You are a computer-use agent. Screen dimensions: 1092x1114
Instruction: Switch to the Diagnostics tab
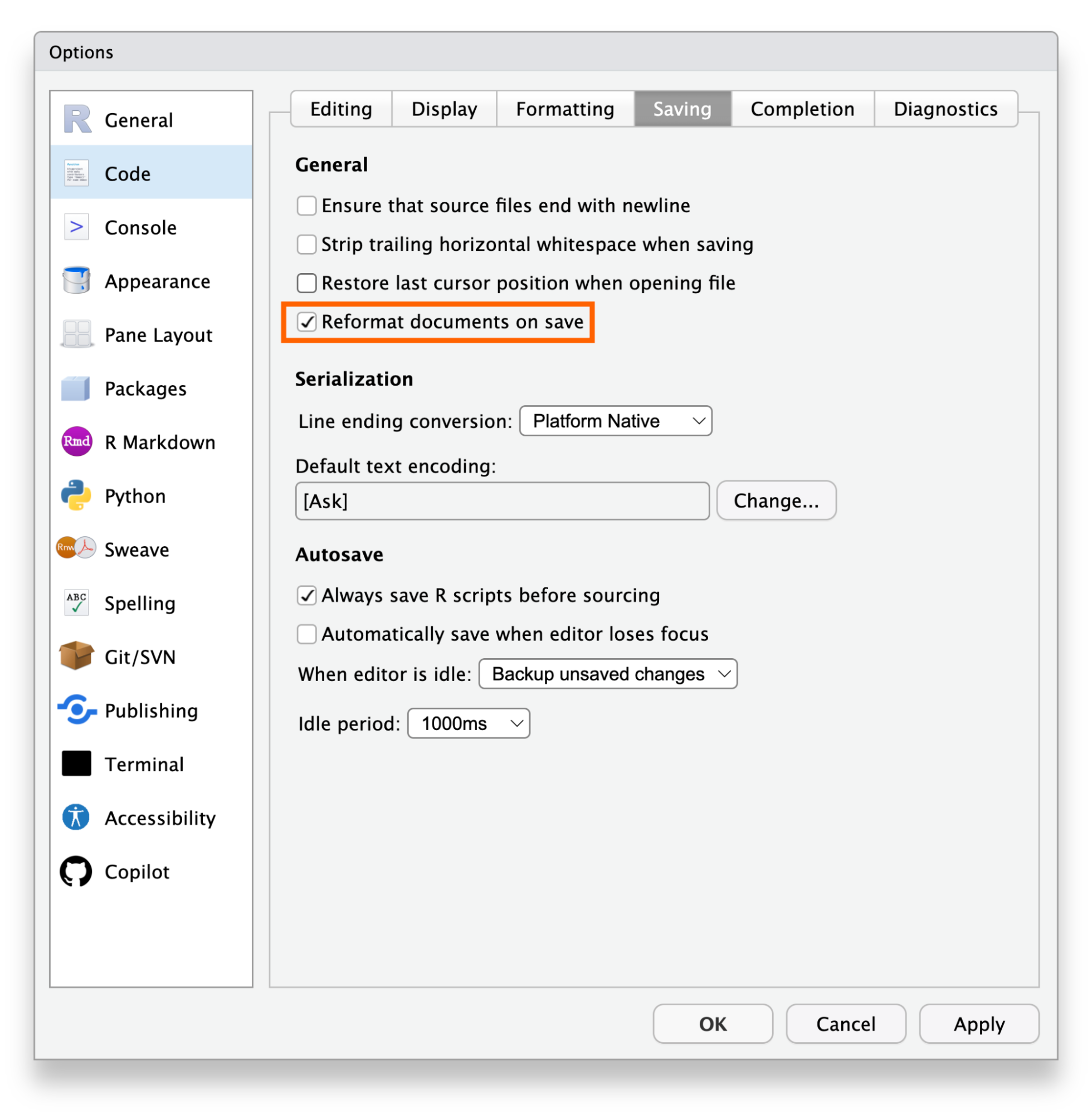(945, 109)
